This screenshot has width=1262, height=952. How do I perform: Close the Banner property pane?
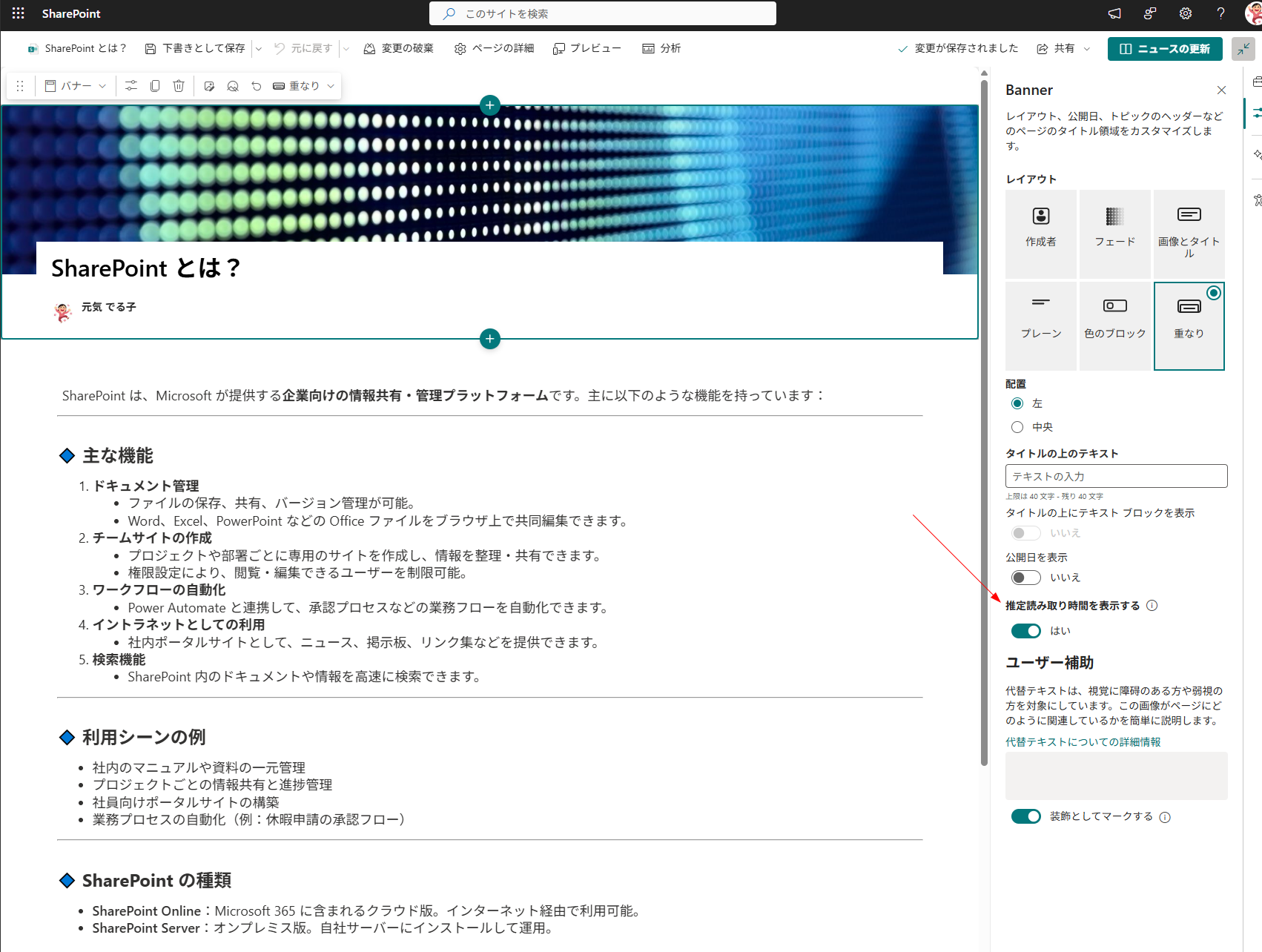point(1221,90)
